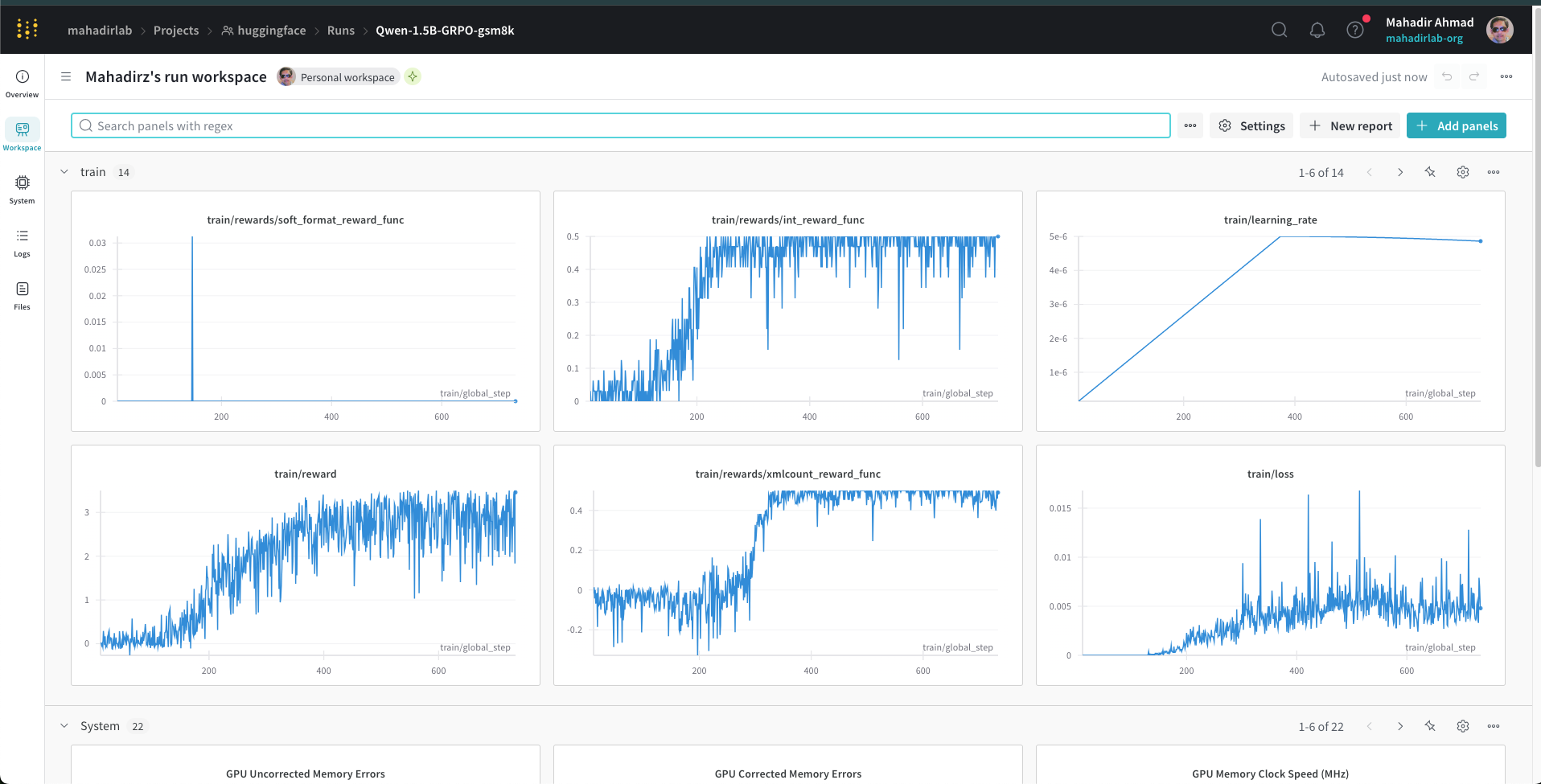Navigate to mahadirlab breadcrumb
Viewport: 1541px width, 784px height.
100,31
